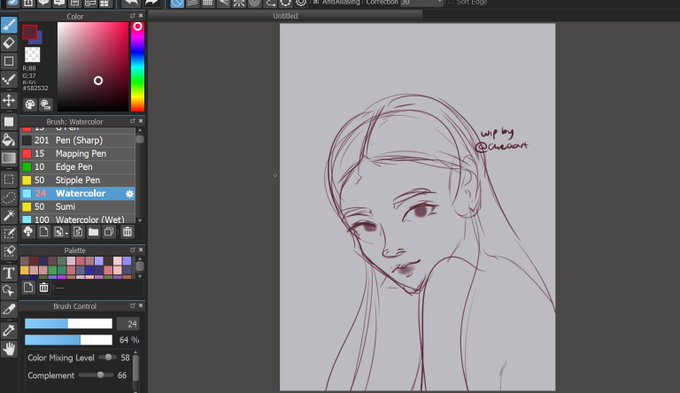Enable circle snap
680x393 pixels.
pos(255,3)
